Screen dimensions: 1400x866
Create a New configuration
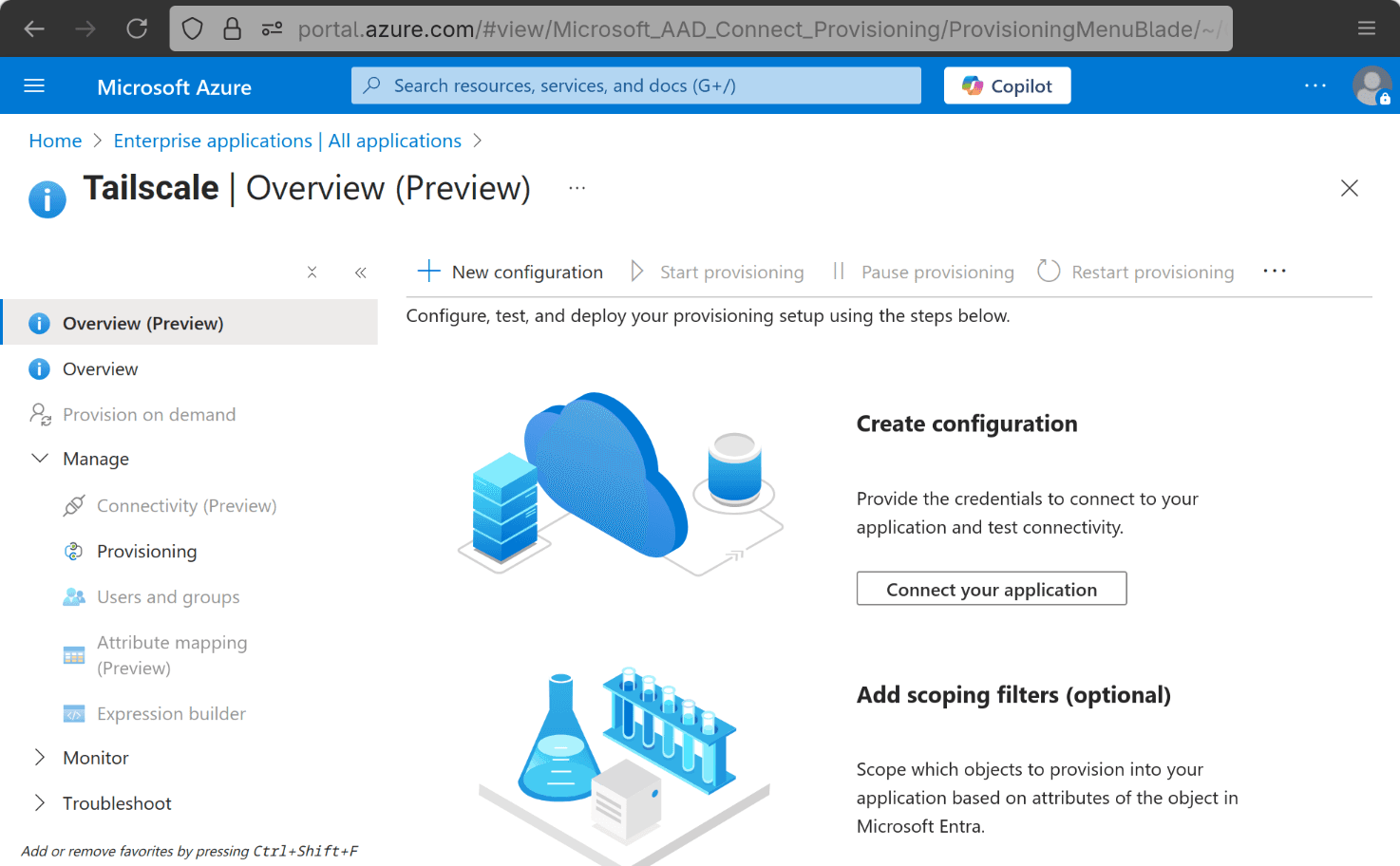510,272
